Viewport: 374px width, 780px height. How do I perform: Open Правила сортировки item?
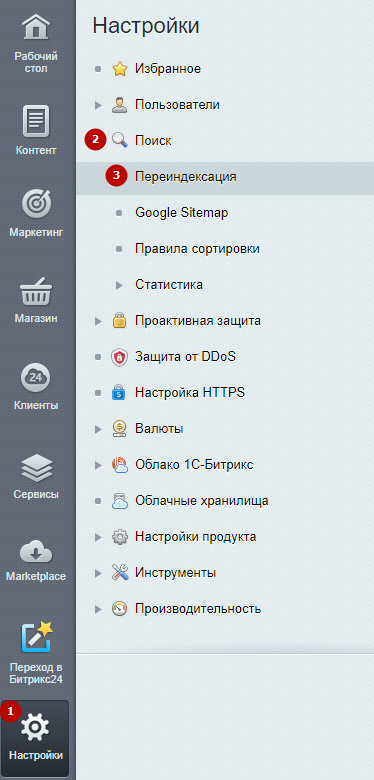pyautogui.click(x=197, y=249)
